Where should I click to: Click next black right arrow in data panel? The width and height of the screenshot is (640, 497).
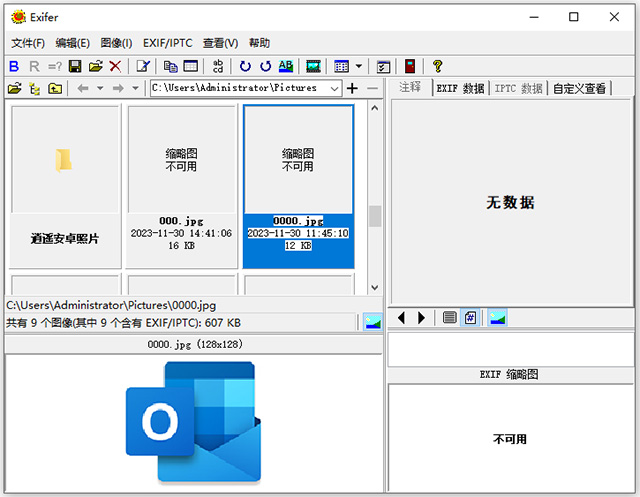pyautogui.click(x=421, y=317)
